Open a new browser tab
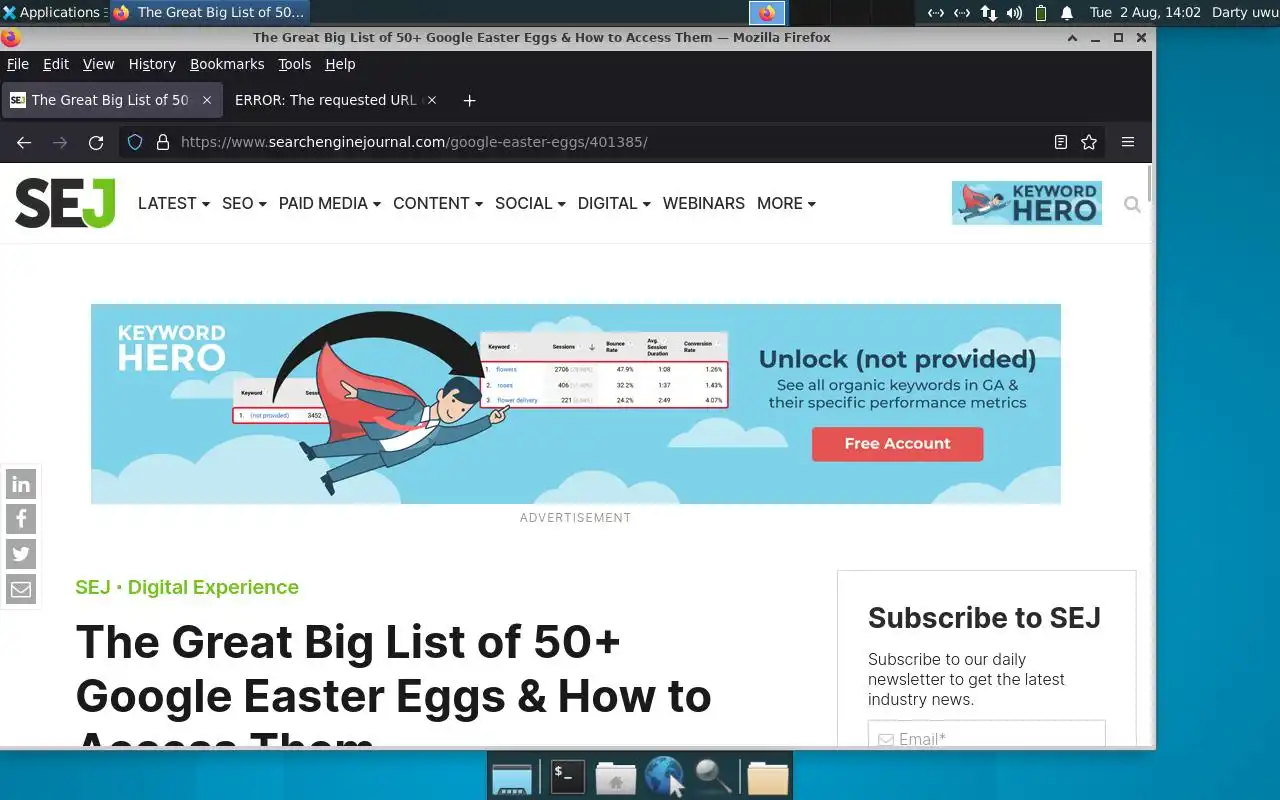 (469, 100)
